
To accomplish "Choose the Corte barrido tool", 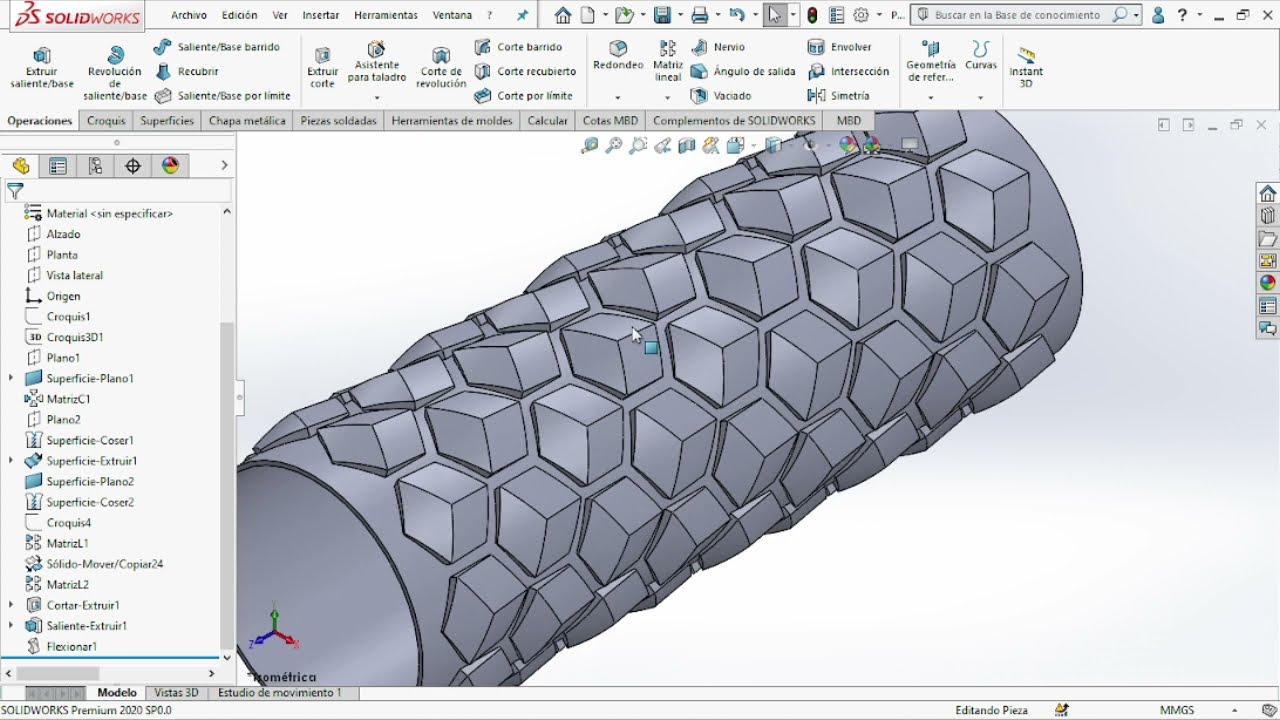I will 519,47.
